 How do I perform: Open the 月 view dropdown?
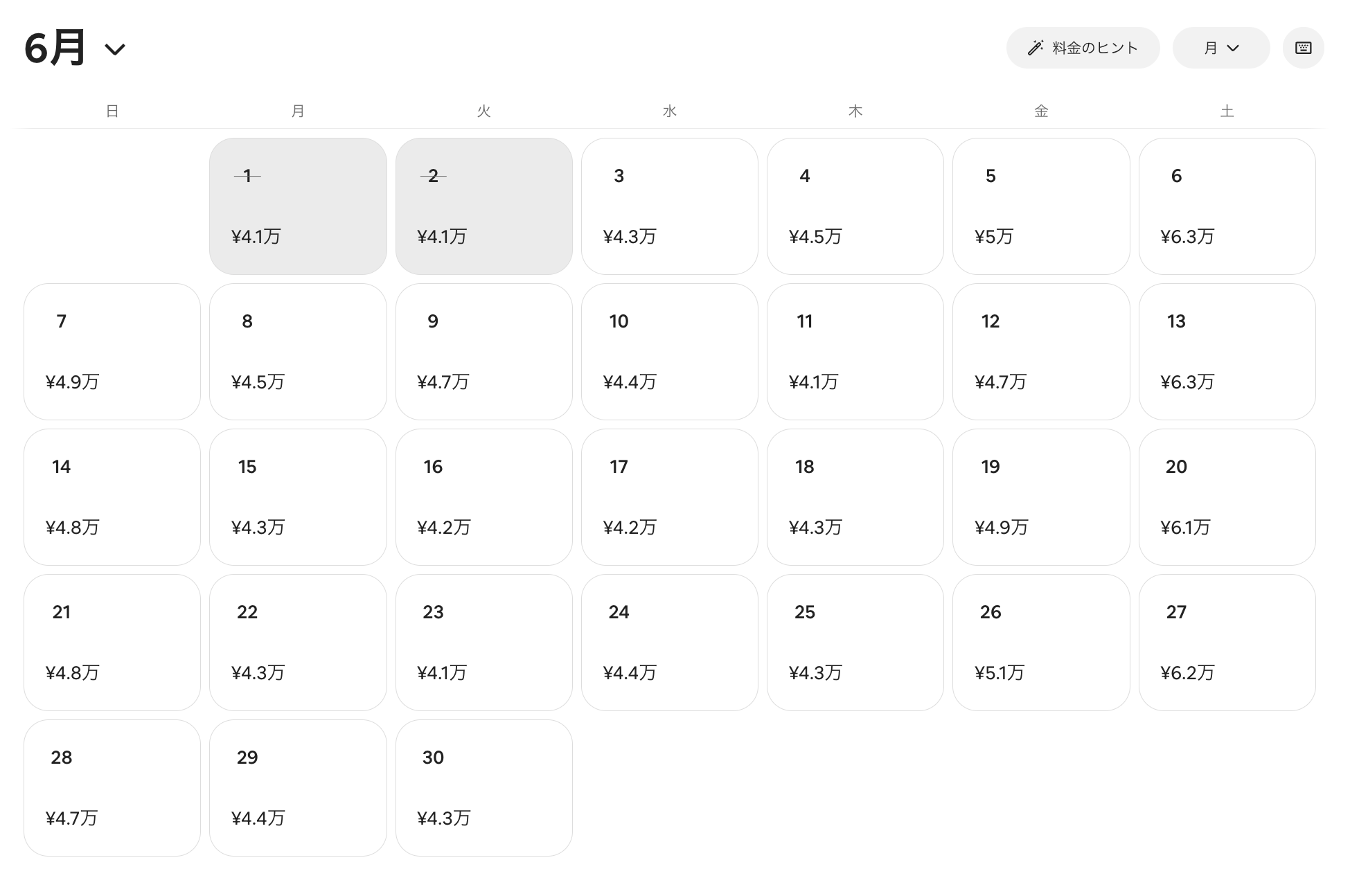(1220, 48)
